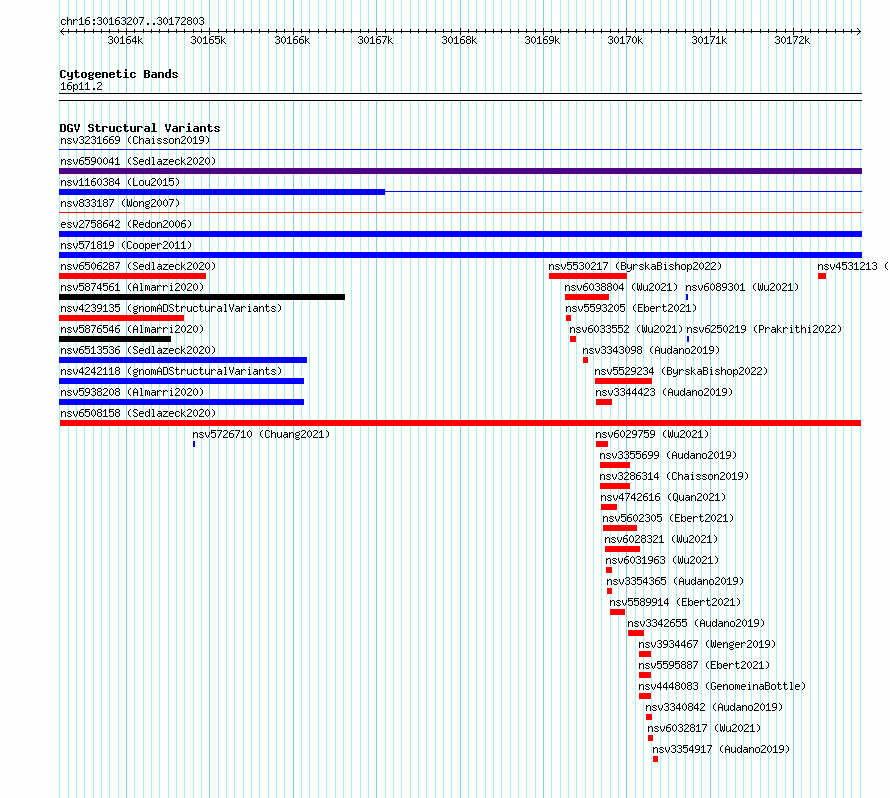890x798 pixels.
Task: Open the nsv6590041 (Sedlazeck2020) variant
Action: tap(138, 161)
